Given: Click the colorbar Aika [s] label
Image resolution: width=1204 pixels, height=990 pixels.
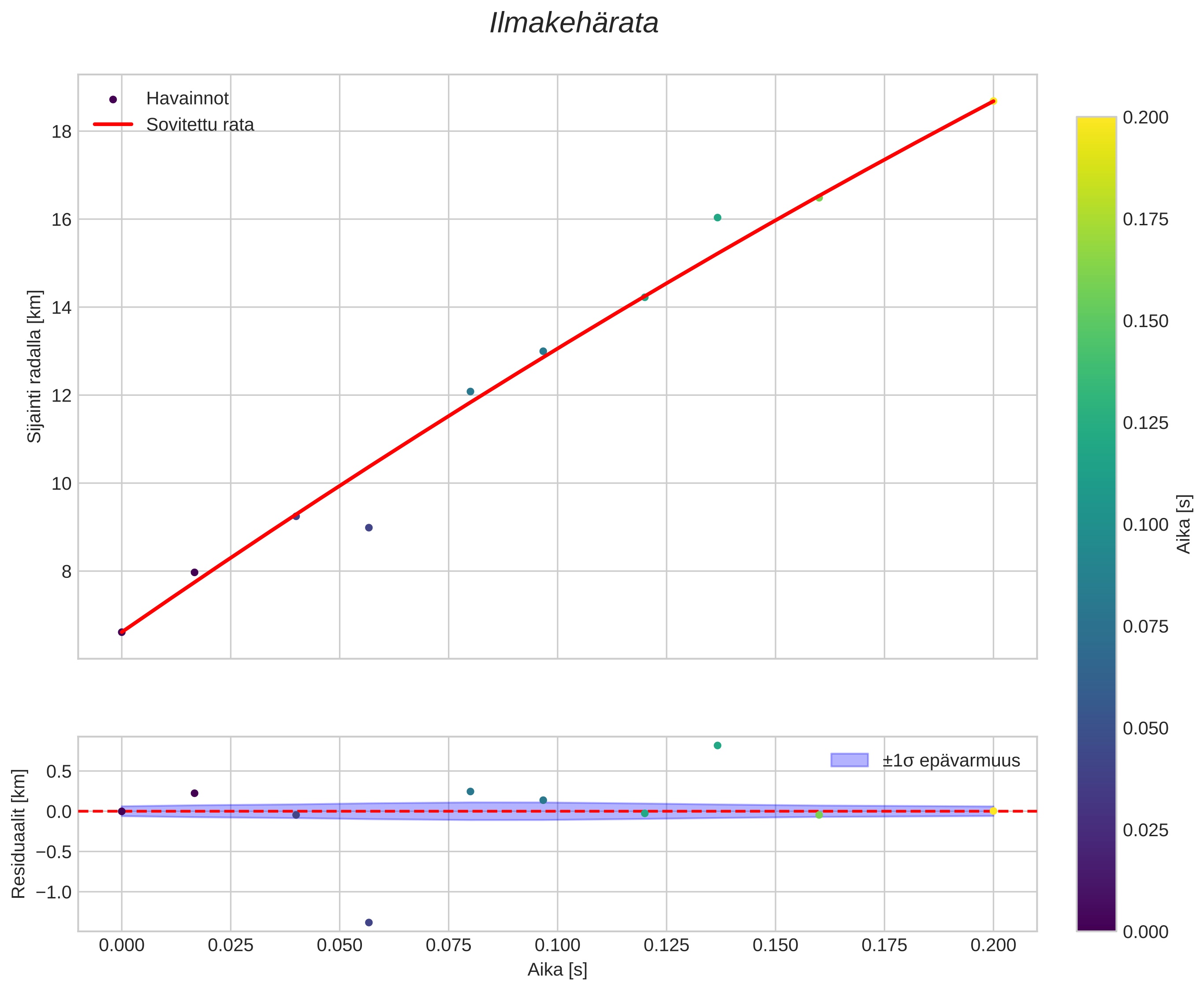Looking at the screenshot, I should coord(1184,524).
